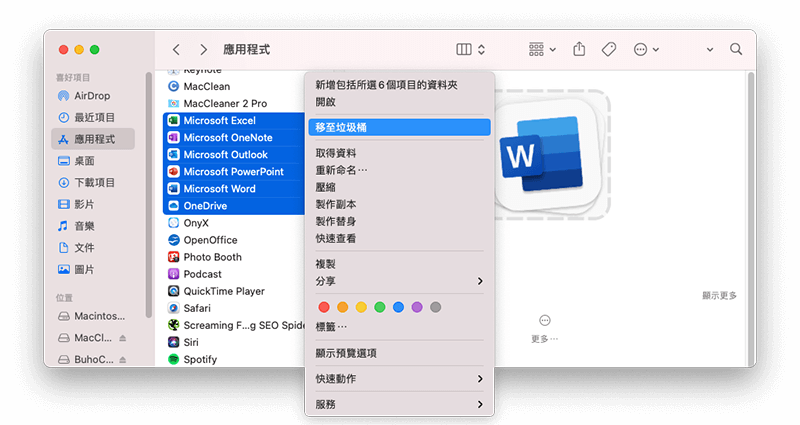Choose 顯示預覽選項 from context menu
Viewport: 800px width, 425px height.
399,353
